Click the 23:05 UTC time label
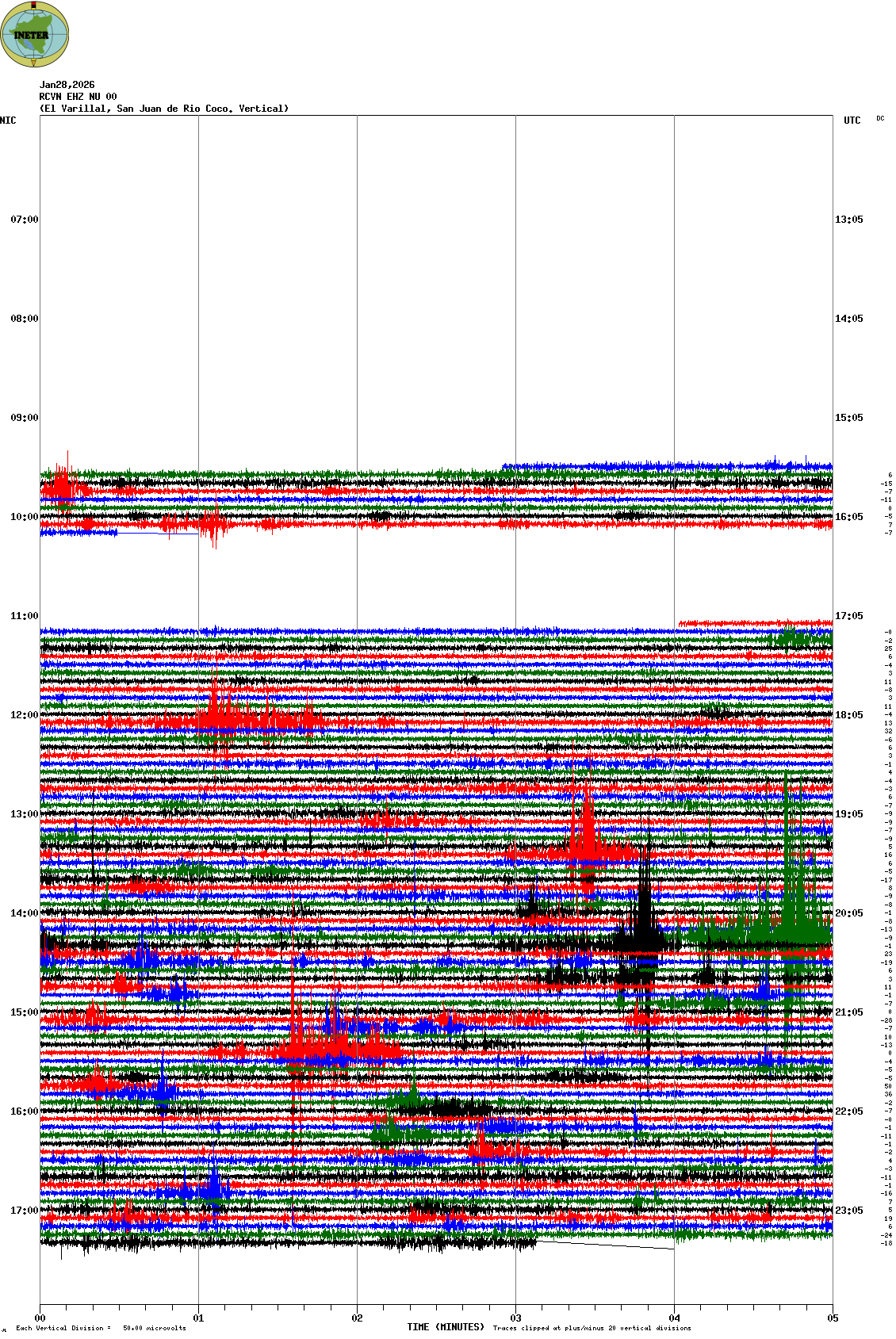896x1339 pixels. (848, 1211)
